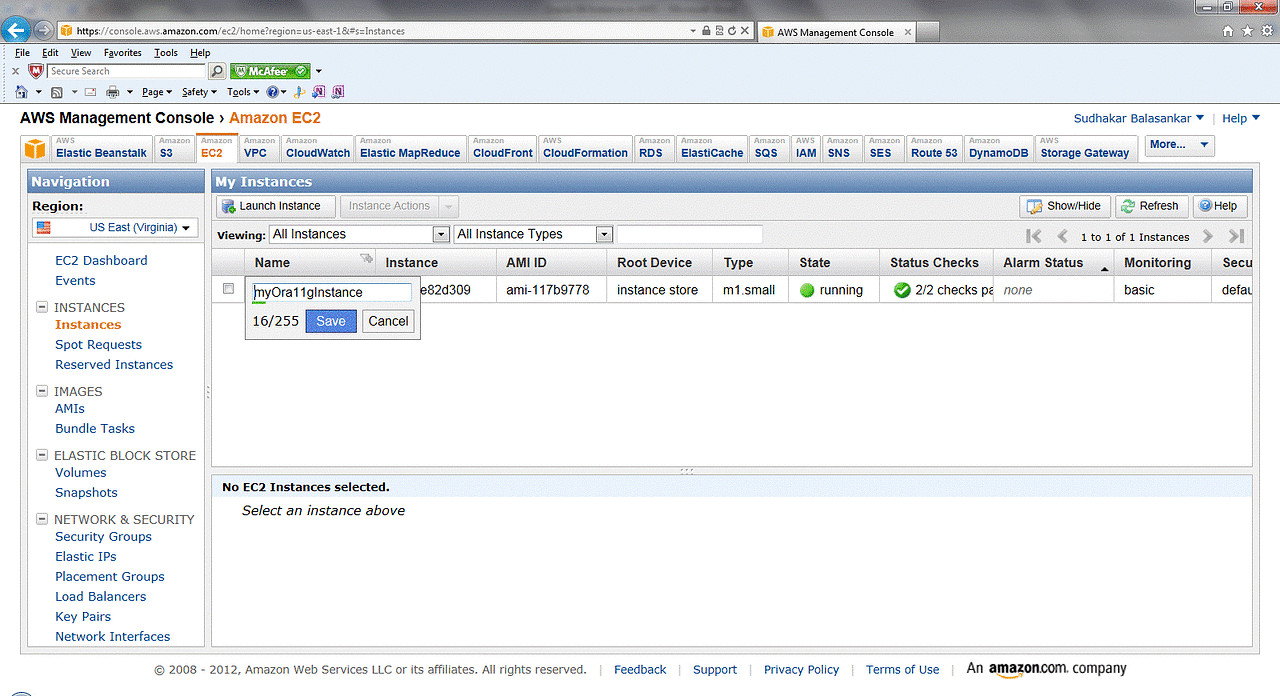Close the AWS Management Console browser tab
Viewport: 1280px width, 696px height.
click(x=907, y=31)
